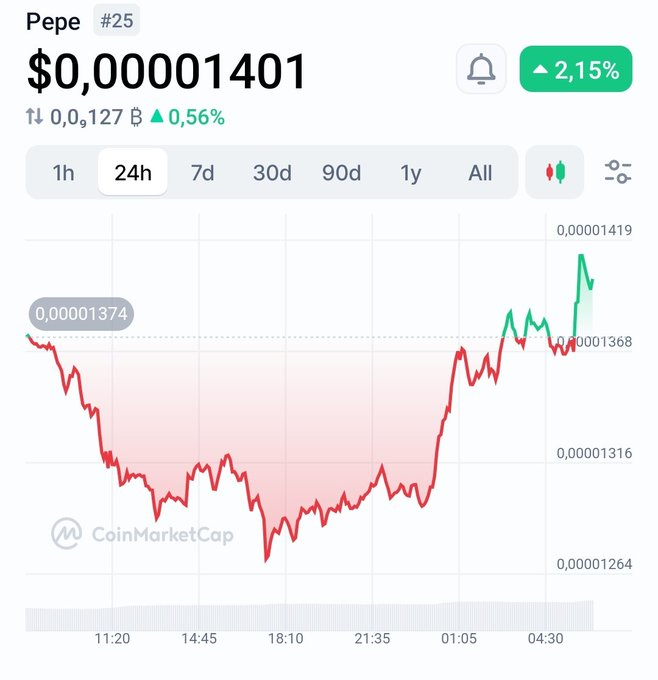Viewport: 658px width, 680px height.
Task: Tap the price alert bell icon
Action: point(481,69)
